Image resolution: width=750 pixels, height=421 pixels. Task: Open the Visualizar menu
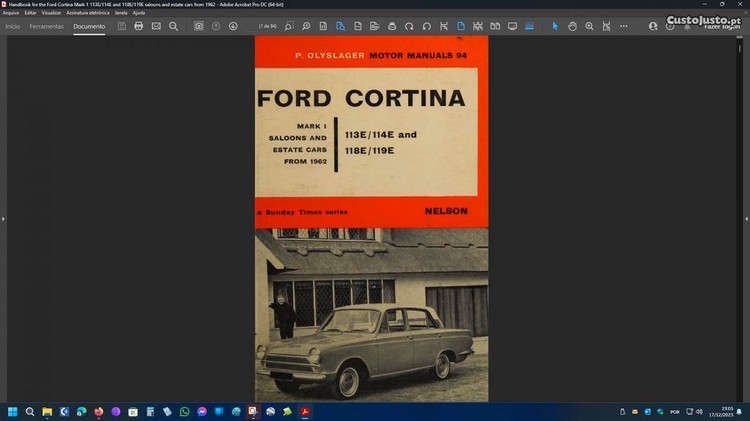(x=51, y=13)
